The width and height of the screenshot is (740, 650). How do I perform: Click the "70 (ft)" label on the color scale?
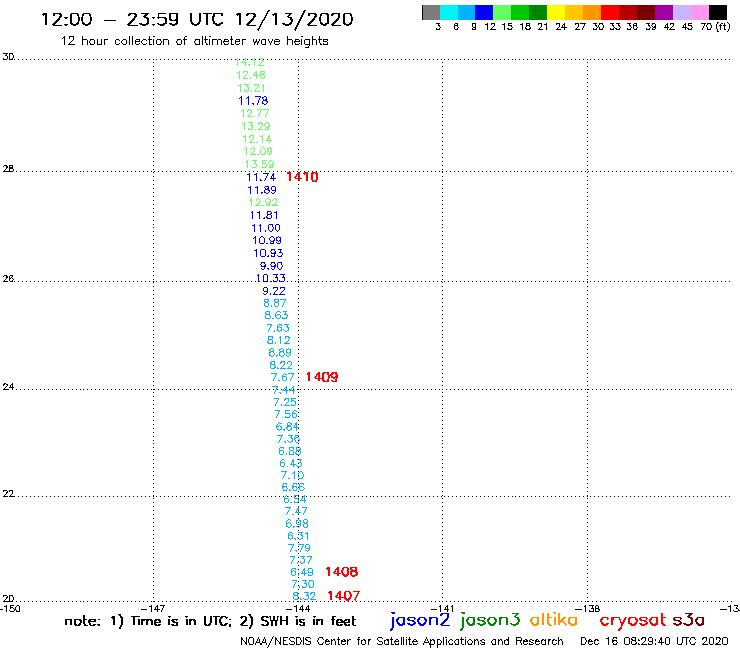pyautogui.click(x=715, y=27)
